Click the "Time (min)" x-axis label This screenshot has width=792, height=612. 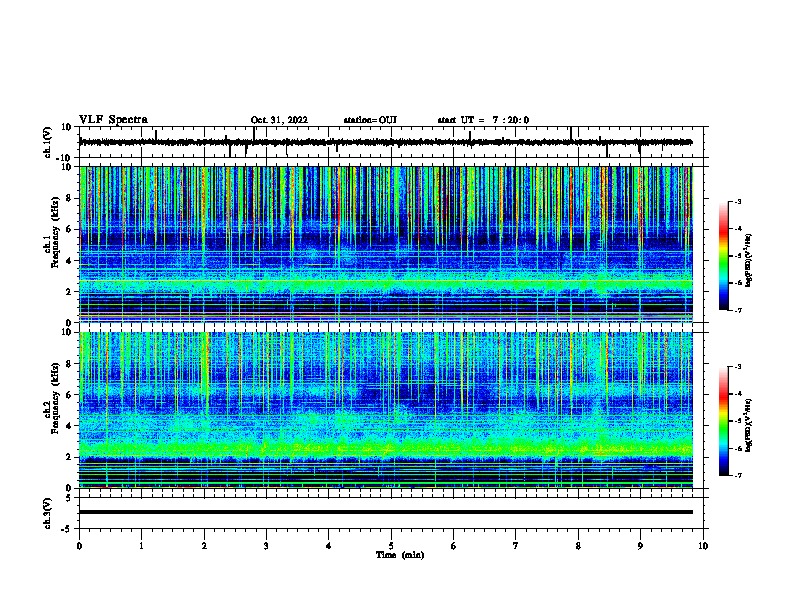pyautogui.click(x=400, y=555)
